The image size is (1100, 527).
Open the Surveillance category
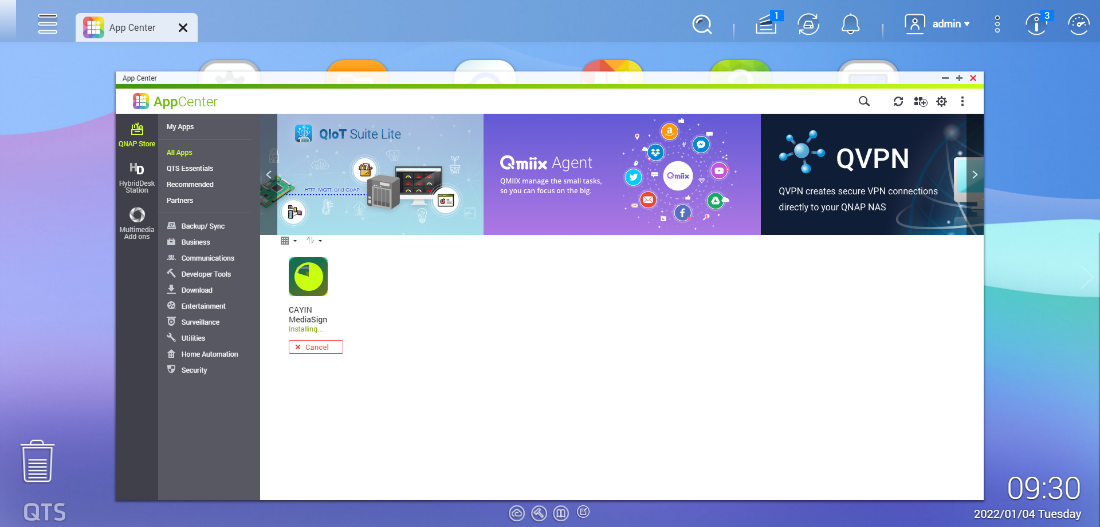[x=193, y=322]
